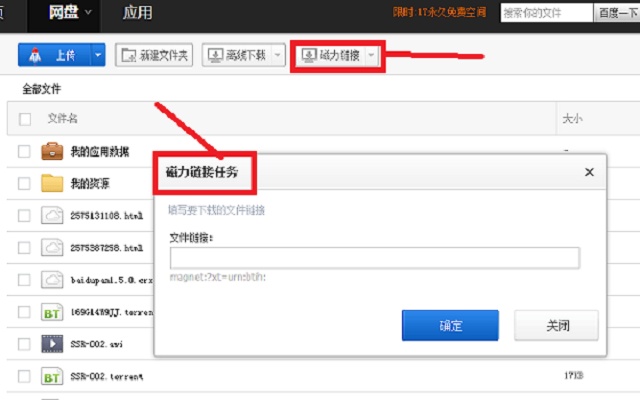Toggle the select-all checkbox beside 文件名
Screen dimensions: 640x400
[x=25, y=119]
